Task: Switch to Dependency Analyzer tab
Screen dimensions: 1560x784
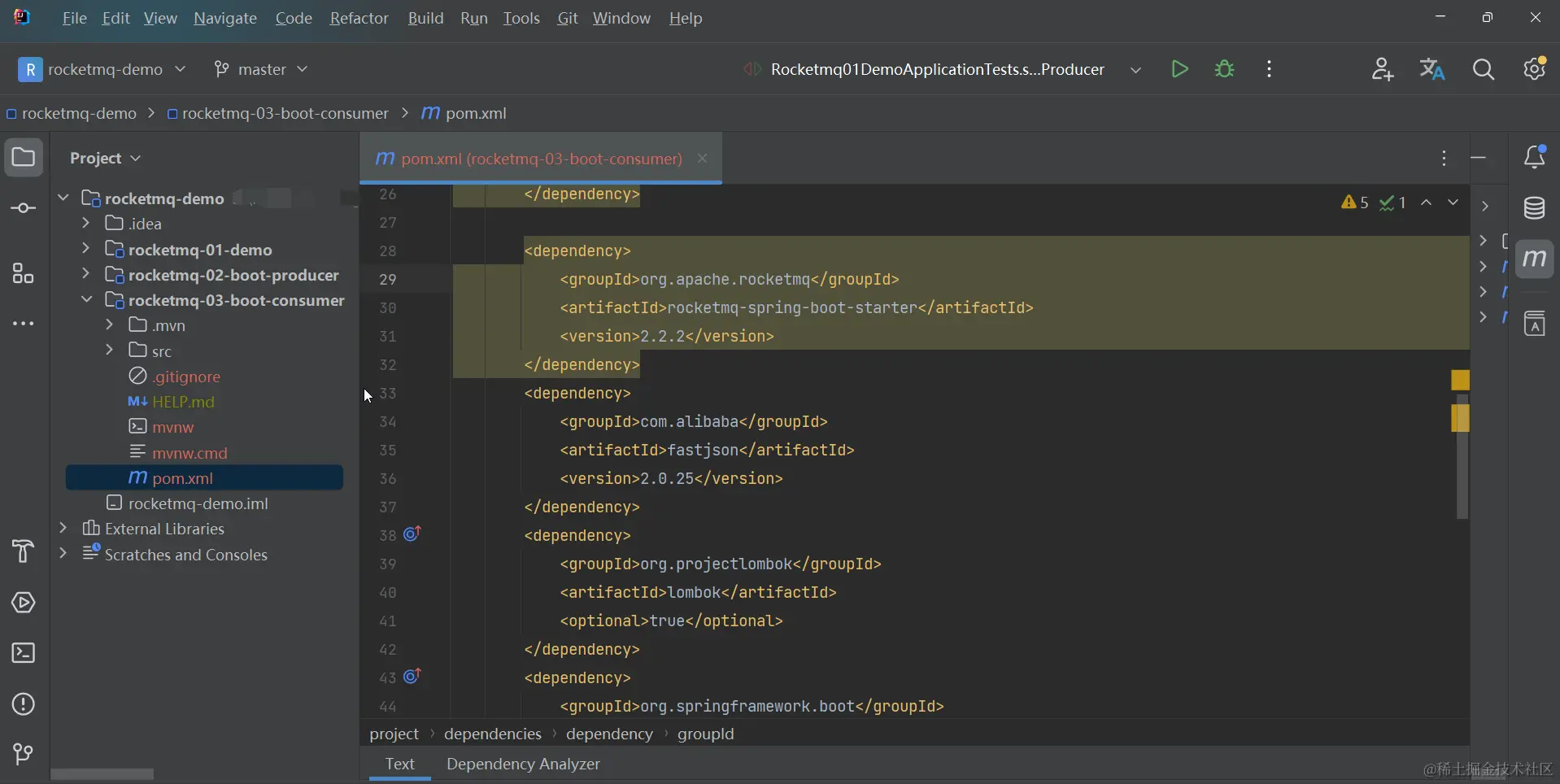Action: click(x=523, y=764)
